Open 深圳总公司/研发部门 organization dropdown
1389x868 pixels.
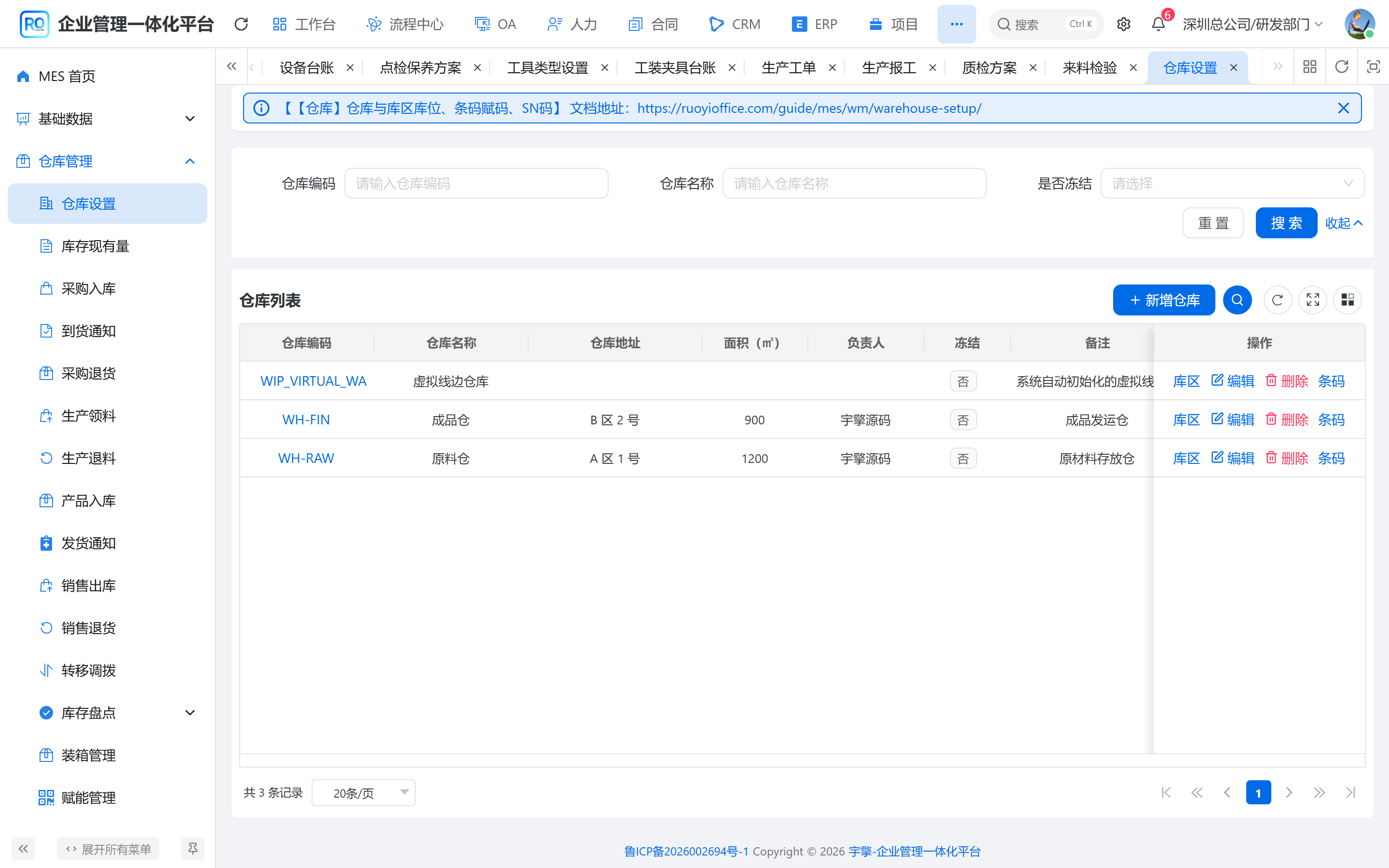[1253, 24]
